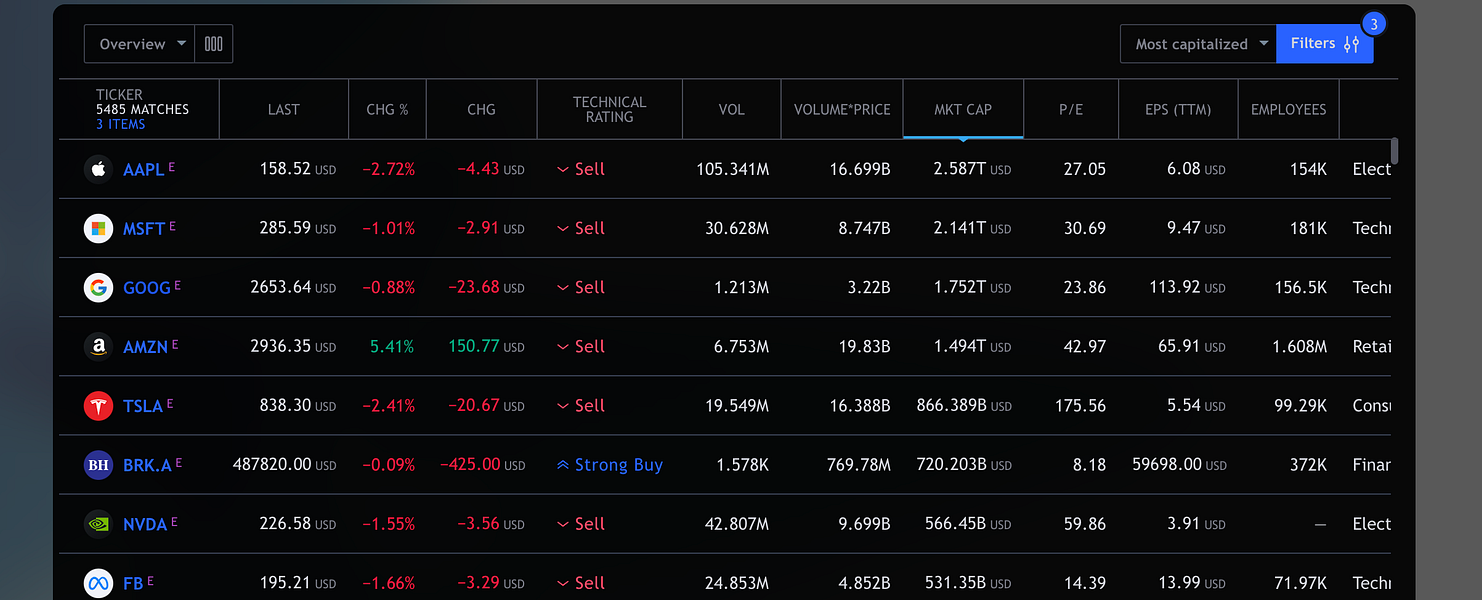The image size is (1482, 600).
Task: Open the BRK.A ticker link
Action: point(148,465)
